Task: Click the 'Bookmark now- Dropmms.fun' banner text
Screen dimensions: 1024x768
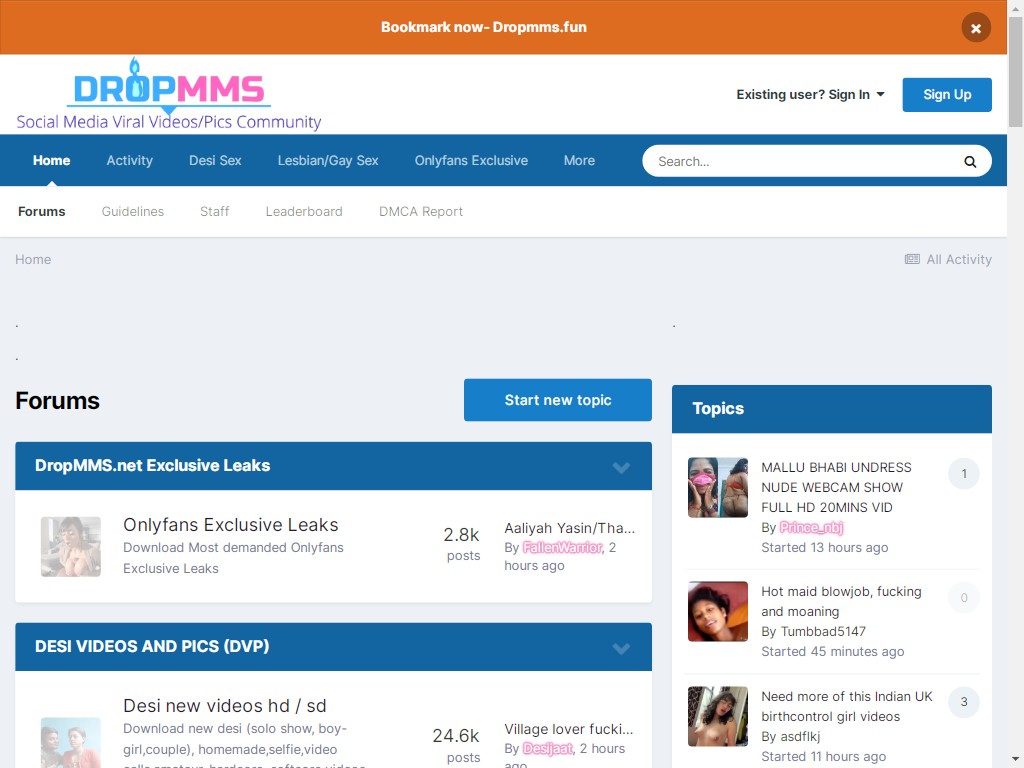Action: pyautogui.click(x=484, y=27)
